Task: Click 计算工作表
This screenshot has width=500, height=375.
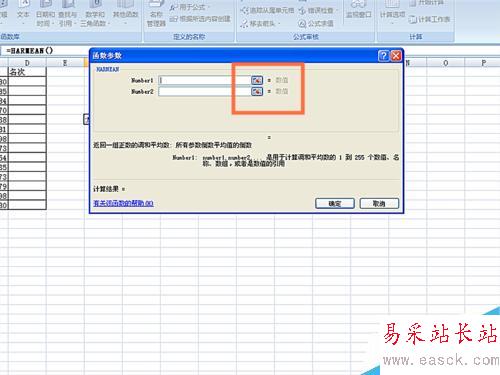Action: [x=430, y=19]
